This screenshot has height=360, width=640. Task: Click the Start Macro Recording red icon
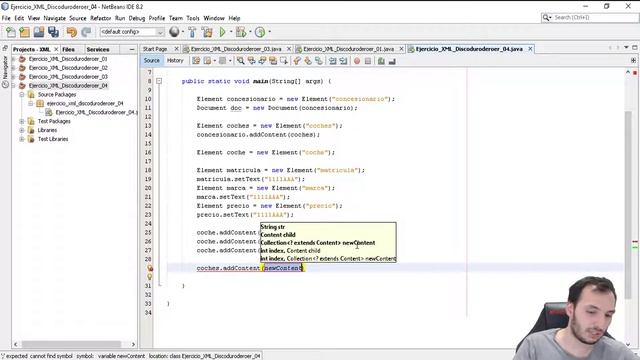tap(357, 61)
